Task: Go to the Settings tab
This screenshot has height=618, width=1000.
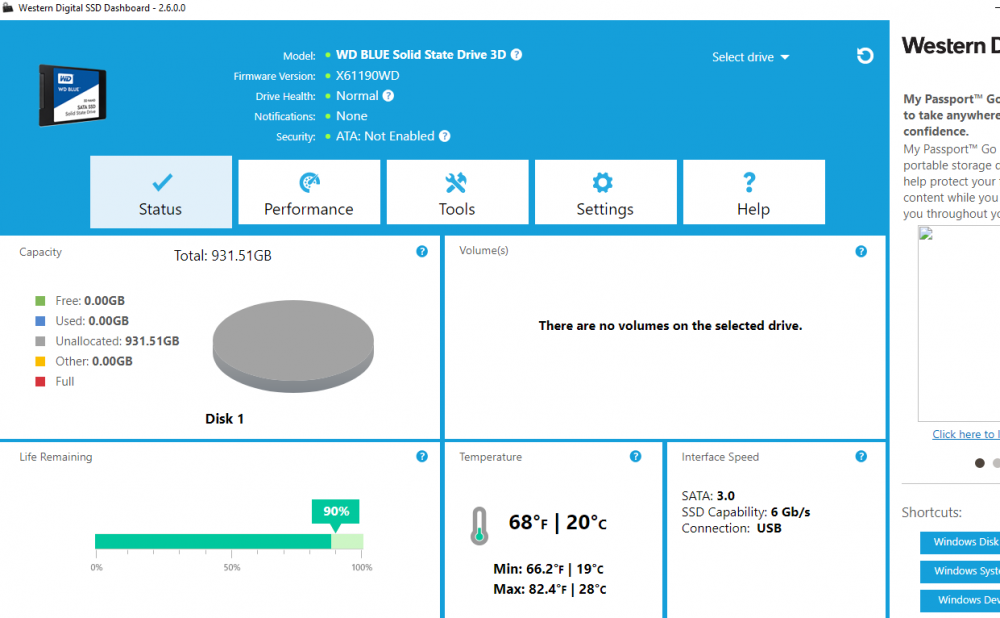Action: (x=605, y=192)
